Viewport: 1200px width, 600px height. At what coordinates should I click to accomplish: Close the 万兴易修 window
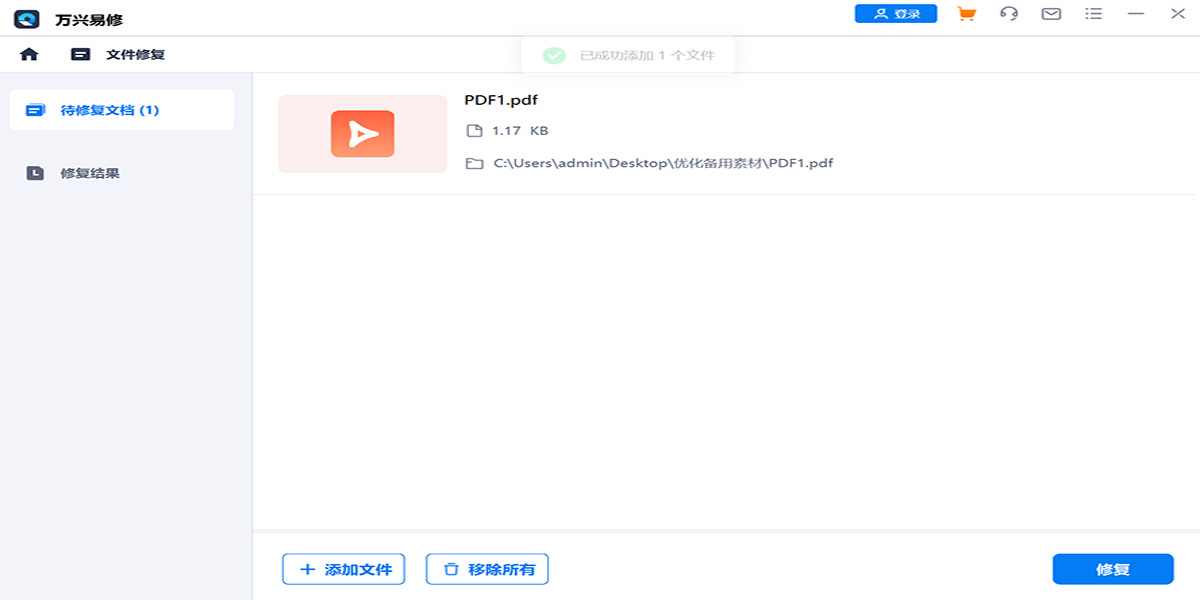tap(1178, 14)
